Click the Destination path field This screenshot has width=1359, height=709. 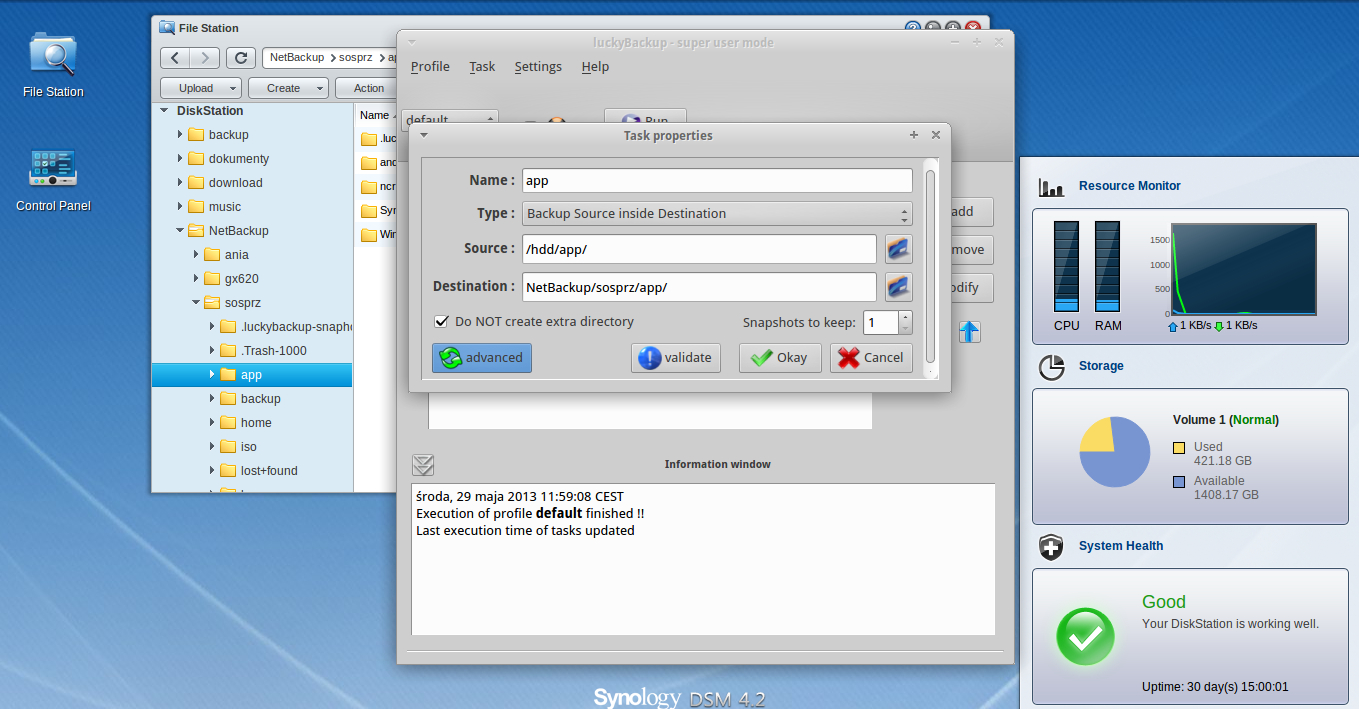699,287
